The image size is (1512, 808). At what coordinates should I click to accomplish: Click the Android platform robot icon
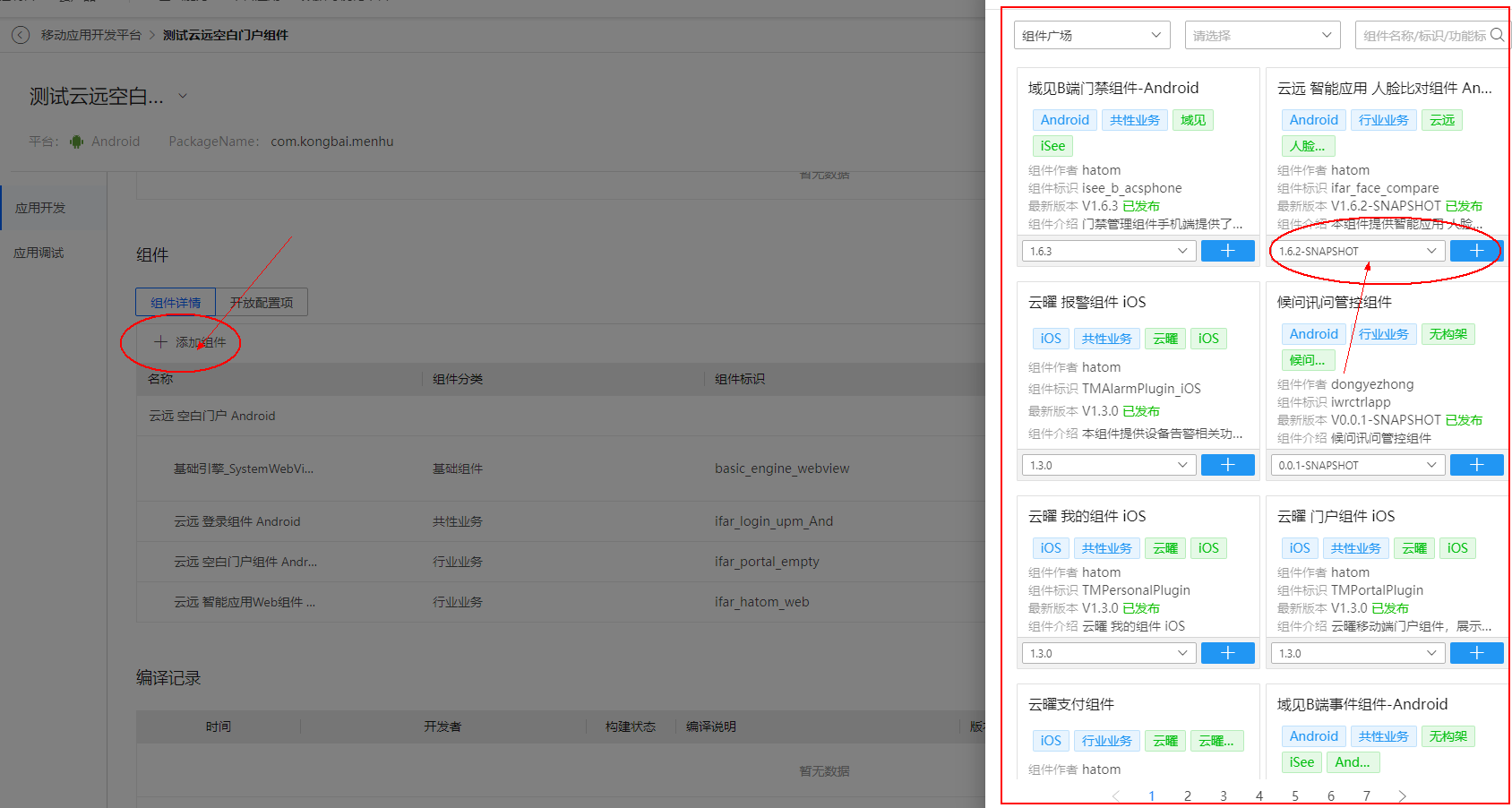[x=77, y=142]
